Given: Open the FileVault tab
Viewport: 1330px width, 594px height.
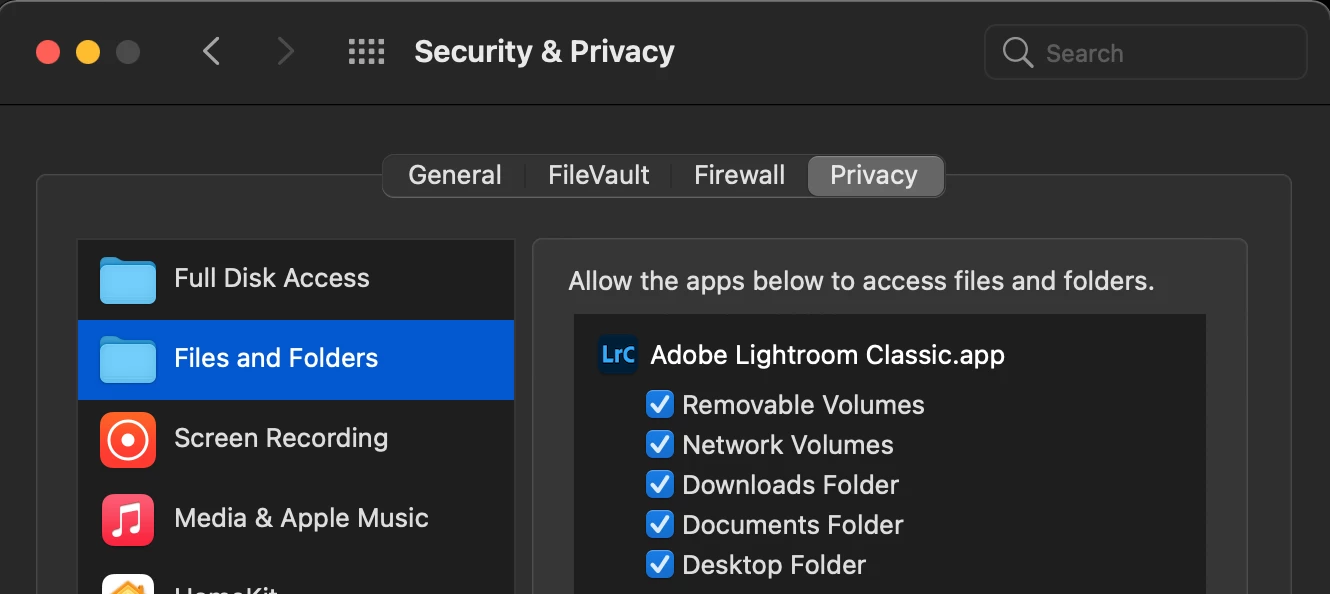Looking at the screenshot, I should [598, 176].
